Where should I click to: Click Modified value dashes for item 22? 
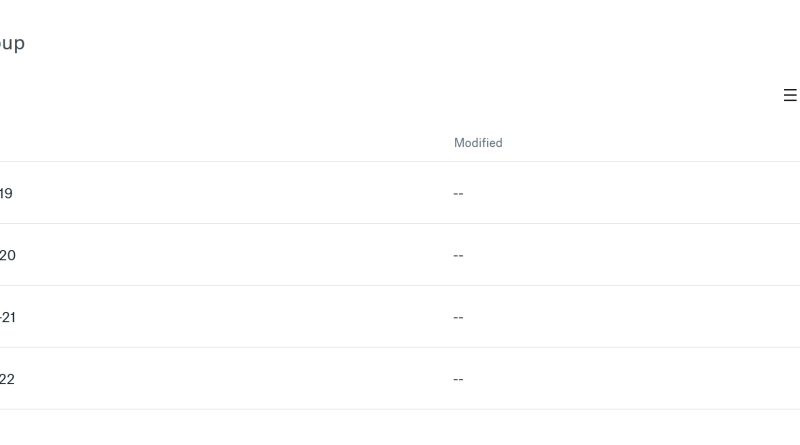458,379
